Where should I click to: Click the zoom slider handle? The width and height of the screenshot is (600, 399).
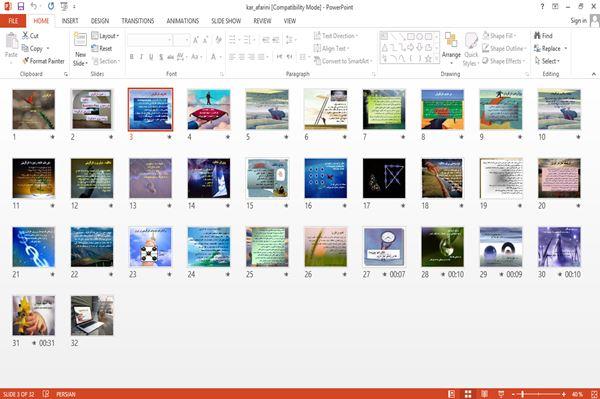tap(522, 394)
